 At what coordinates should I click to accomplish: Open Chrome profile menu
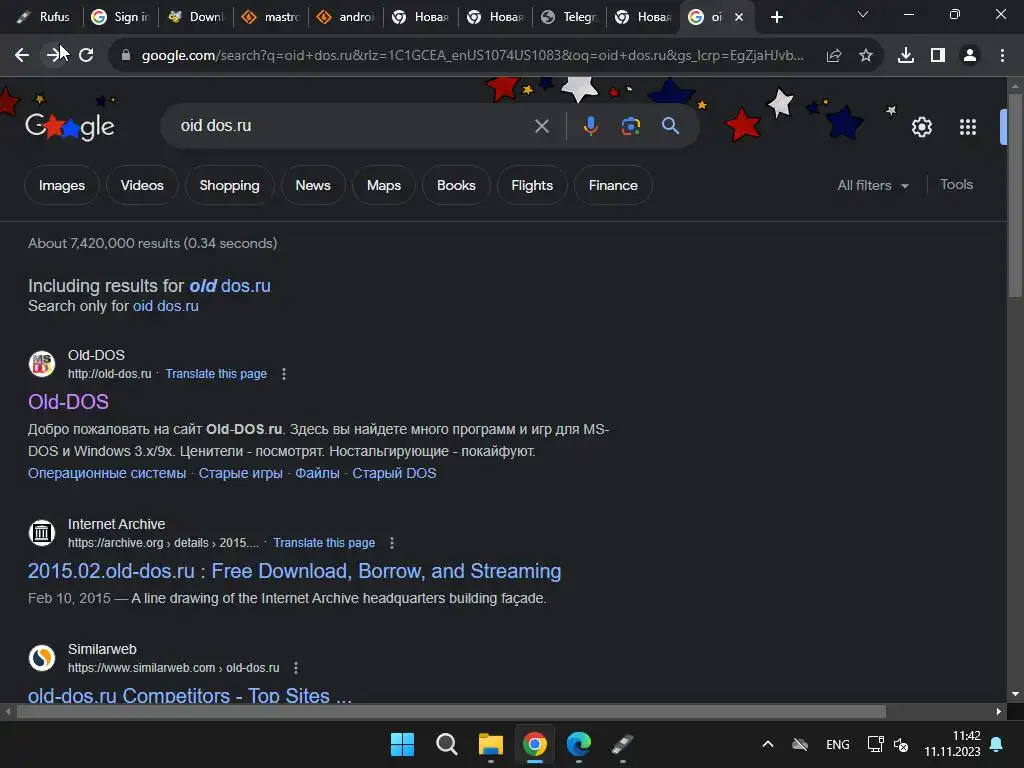(x=970, y=56)
